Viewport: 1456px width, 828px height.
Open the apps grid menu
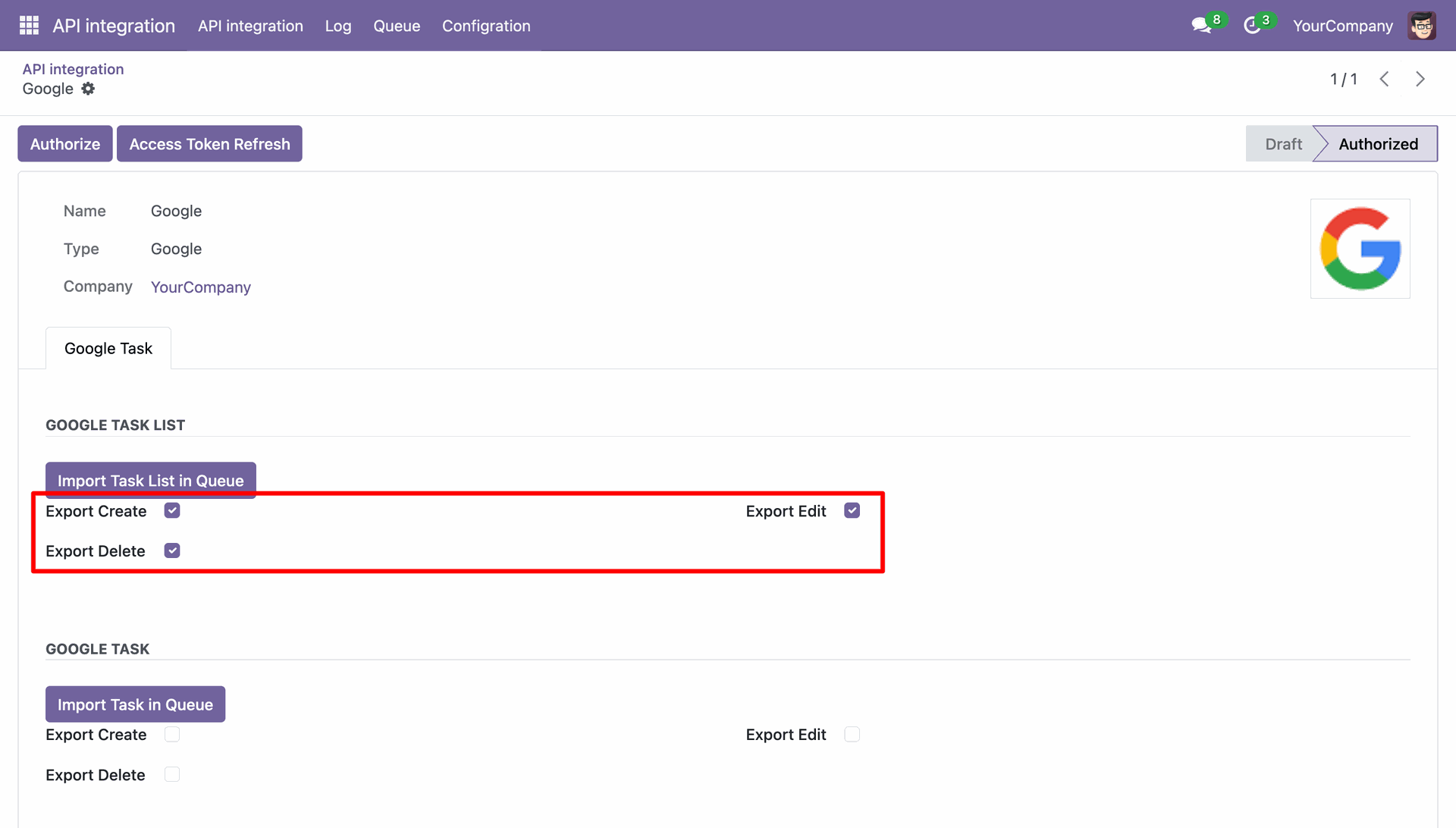29,26
